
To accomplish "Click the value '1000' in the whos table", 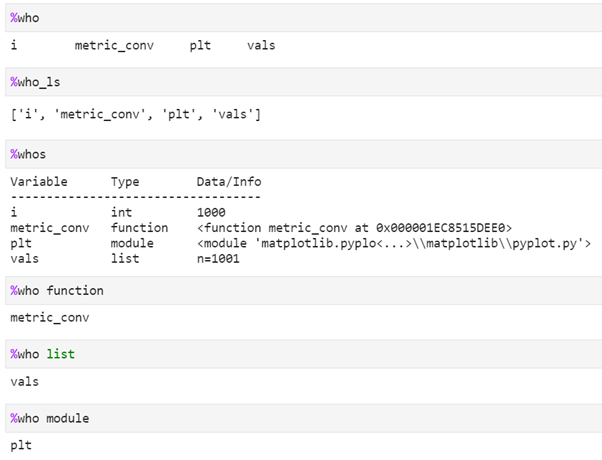I will pos(211,212).
